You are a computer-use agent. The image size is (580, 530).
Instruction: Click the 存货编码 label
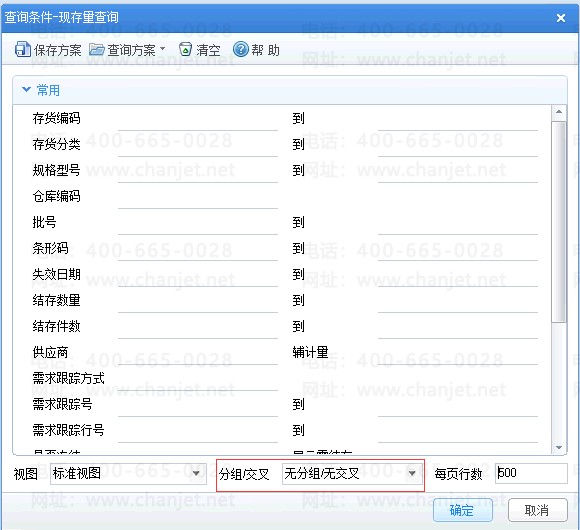click(x=56, y=118)
